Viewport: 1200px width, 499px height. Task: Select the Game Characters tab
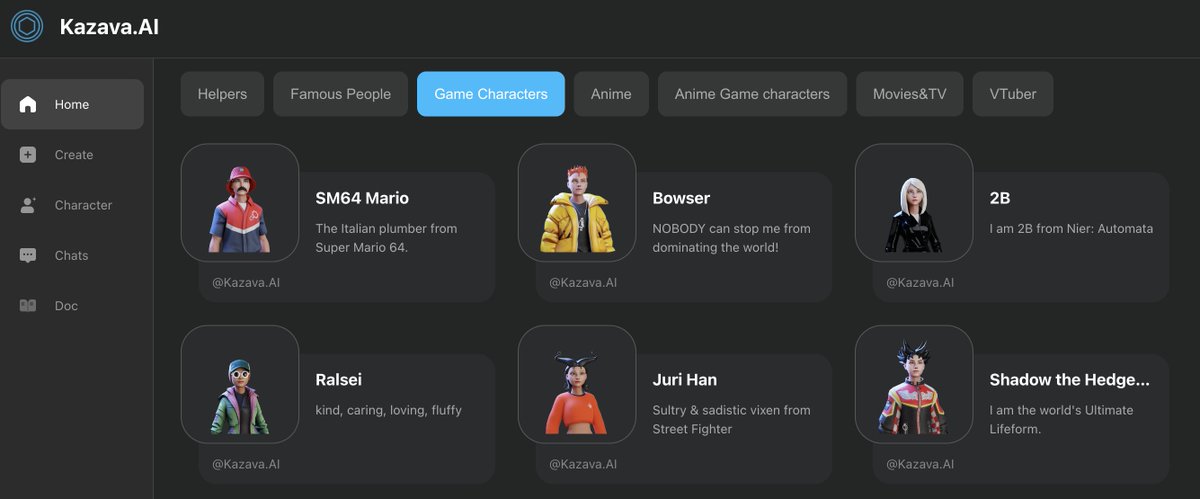click(x=491, y=94)
